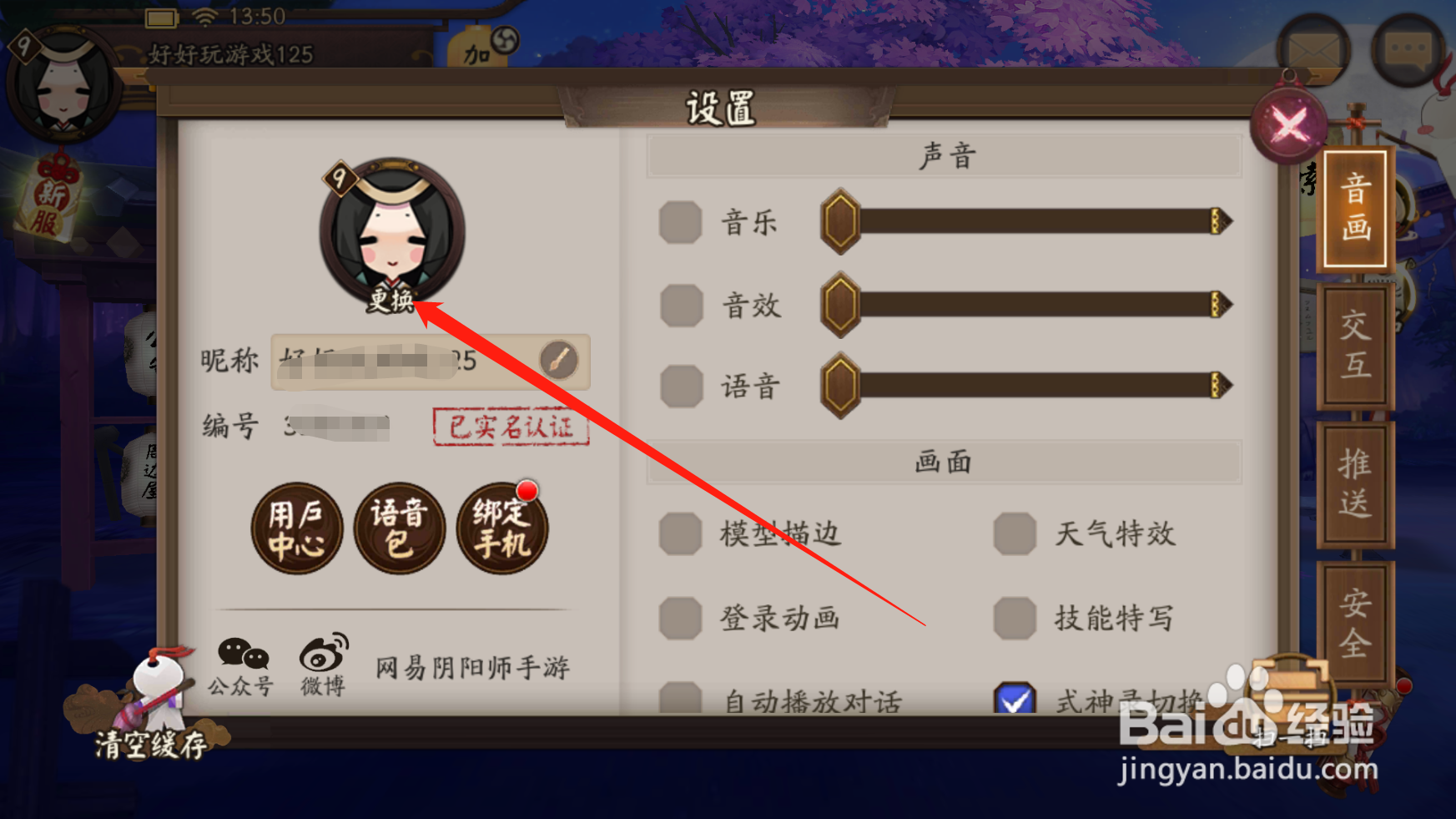Switch to the 推送 tab

click(x=1355, y=484)
